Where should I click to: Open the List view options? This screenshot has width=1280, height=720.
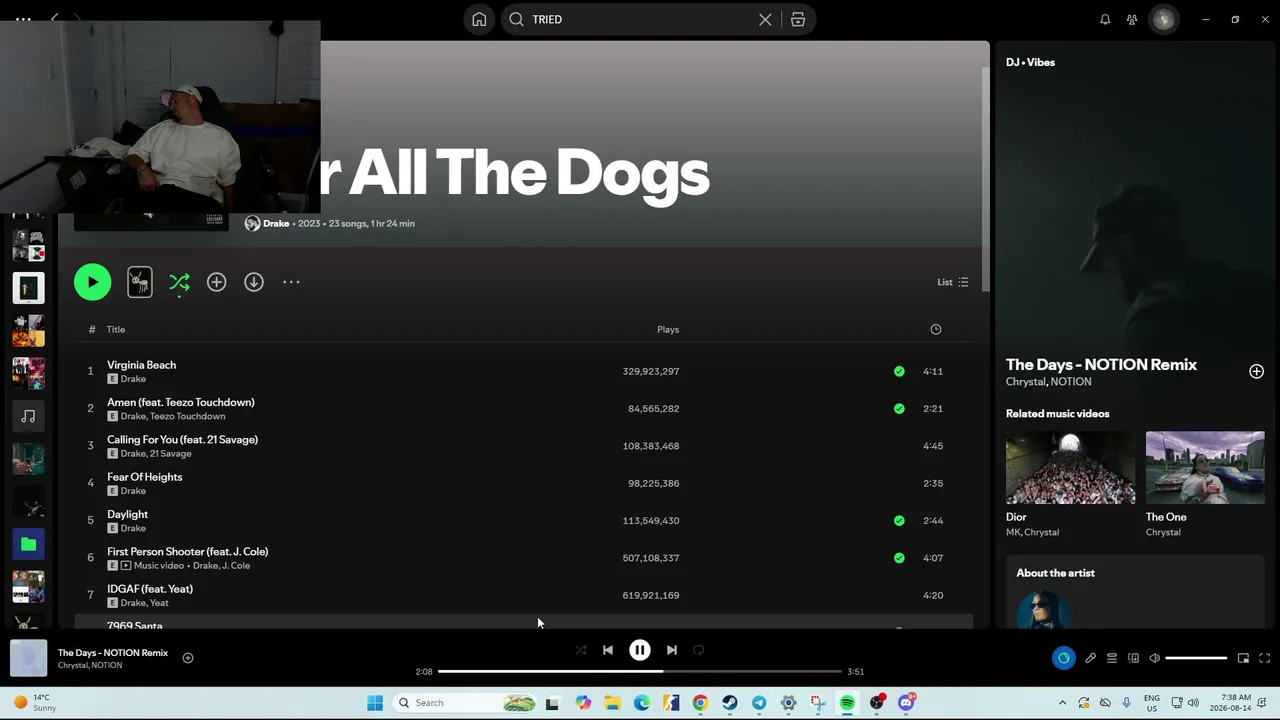[x=952, y=282]
